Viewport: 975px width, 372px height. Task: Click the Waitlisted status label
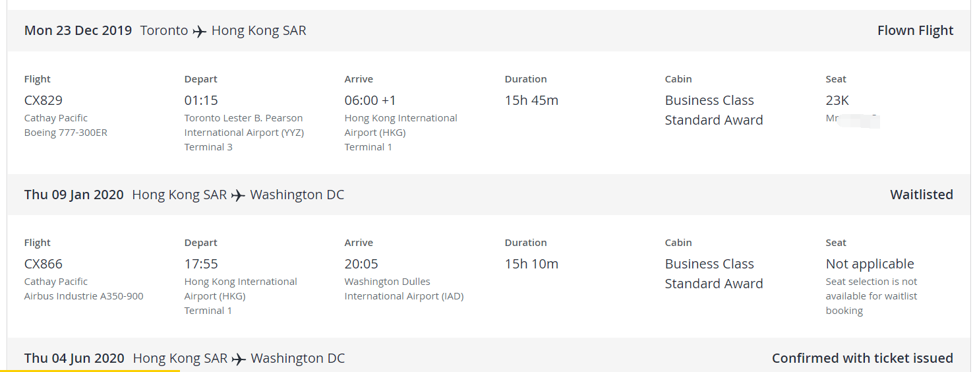922,195
